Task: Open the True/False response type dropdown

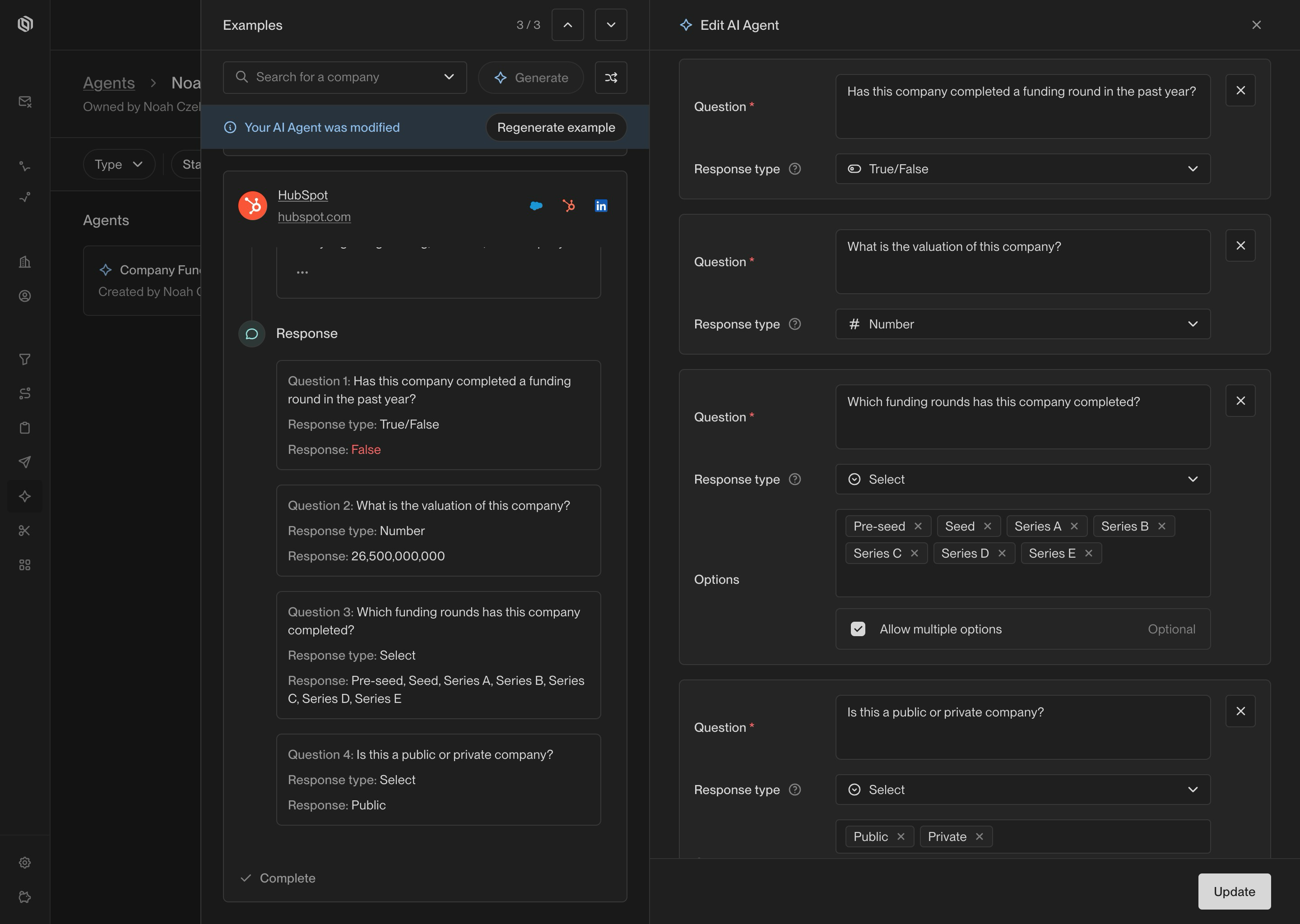Action: point(1022,169)
